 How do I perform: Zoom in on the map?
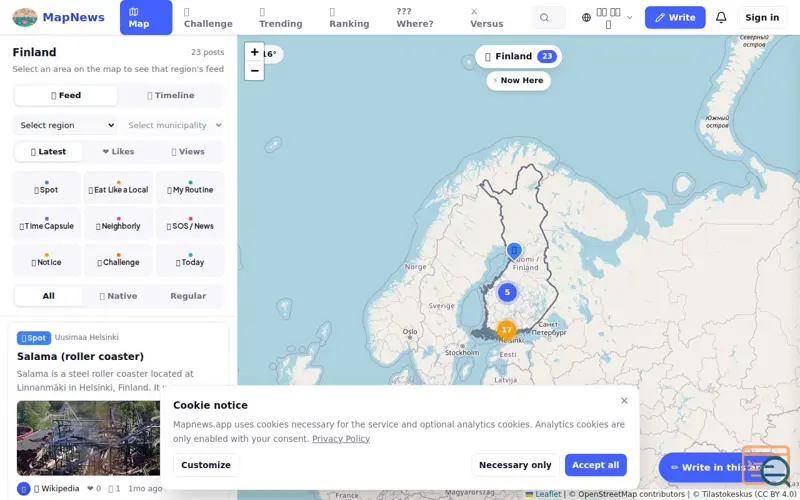click(x=254, y=52)
